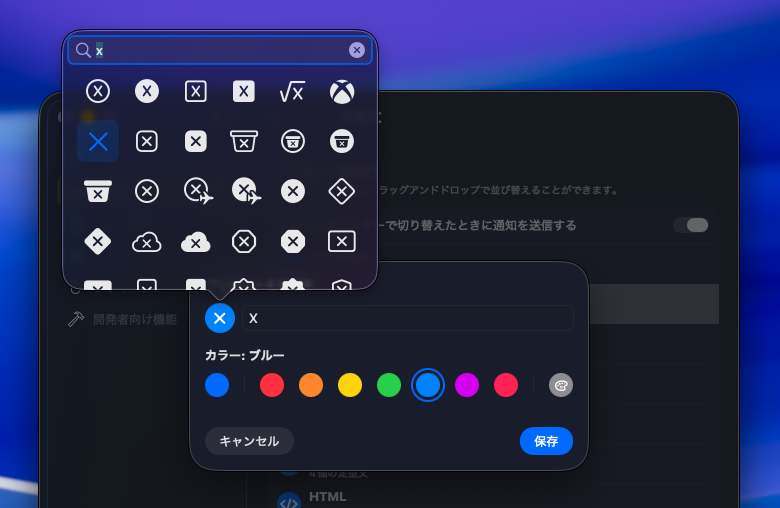
Task: Choose the outline xmark cloud icon
Action: [147, 242]
